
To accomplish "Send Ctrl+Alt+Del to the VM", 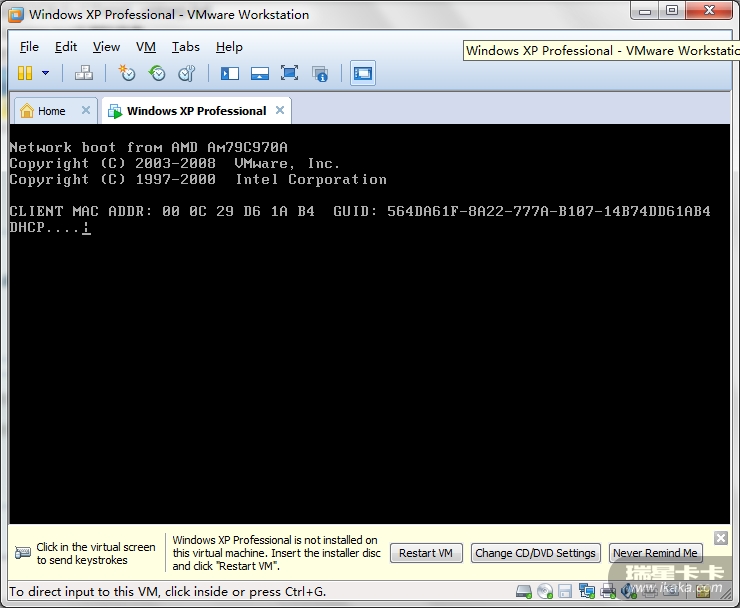I will tap(84, 73).
